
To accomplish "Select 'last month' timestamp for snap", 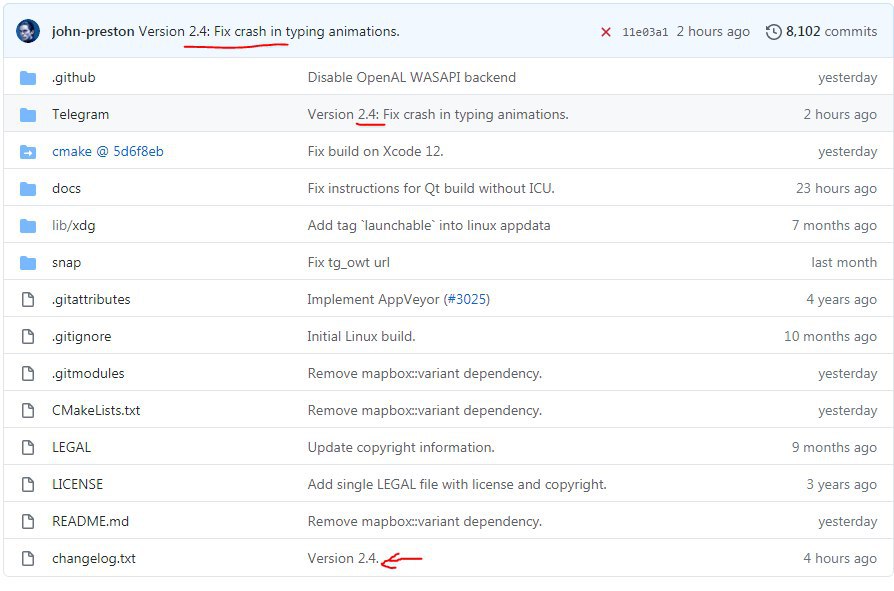I will (844, 263).
